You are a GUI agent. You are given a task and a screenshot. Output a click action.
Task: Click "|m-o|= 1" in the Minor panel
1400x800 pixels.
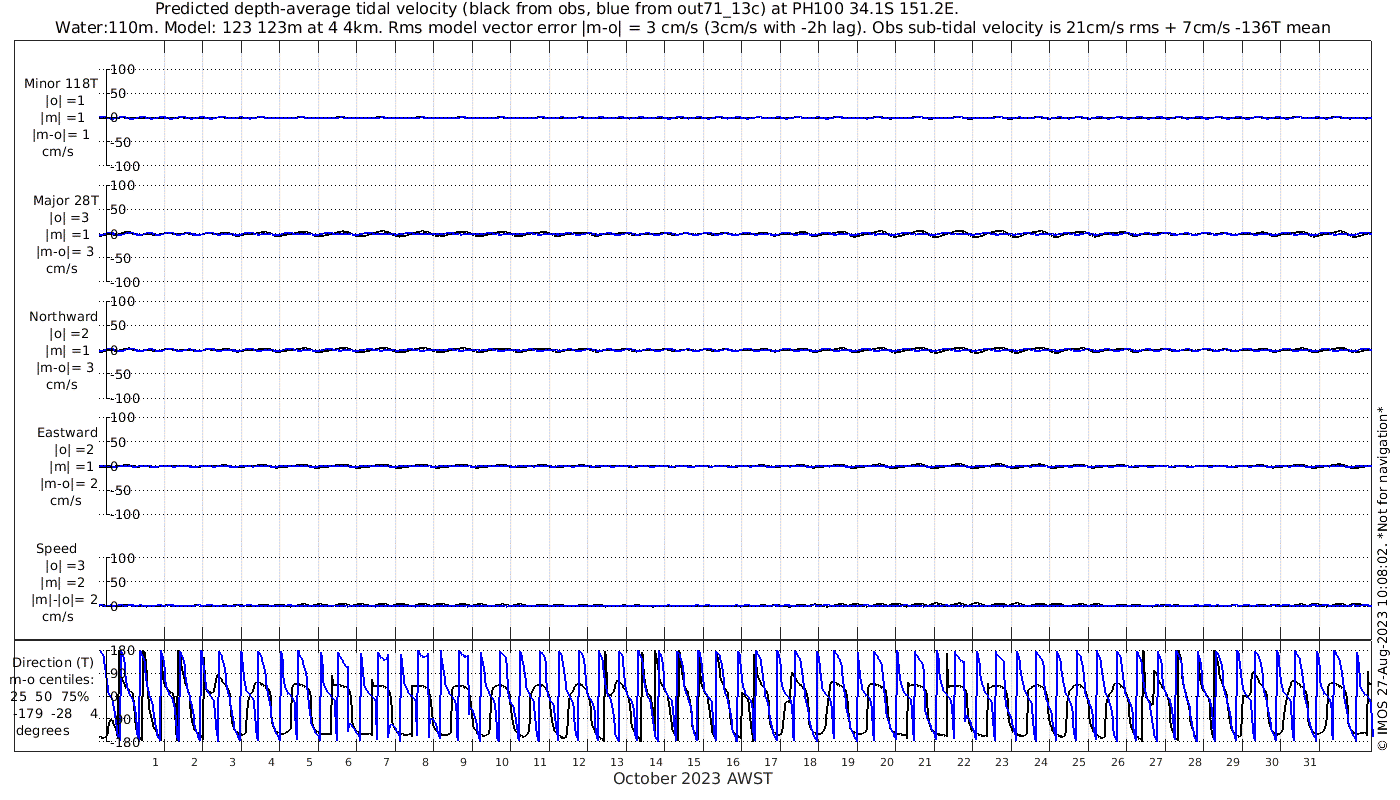(x=62, y=135)
